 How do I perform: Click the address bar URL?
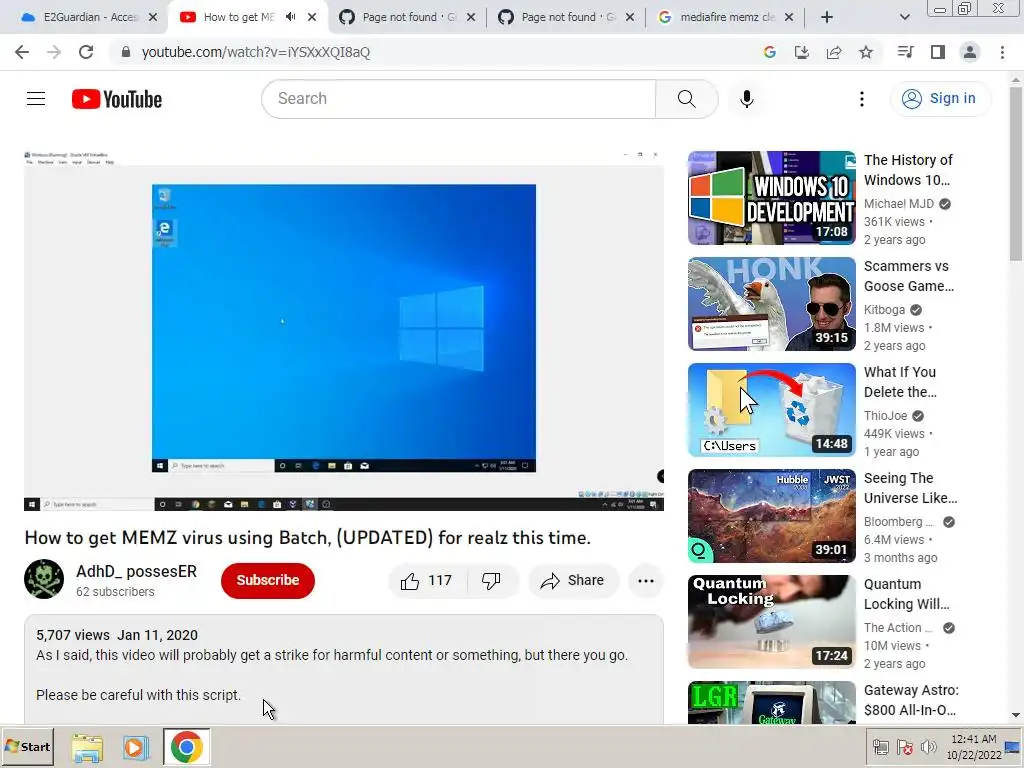255,52
